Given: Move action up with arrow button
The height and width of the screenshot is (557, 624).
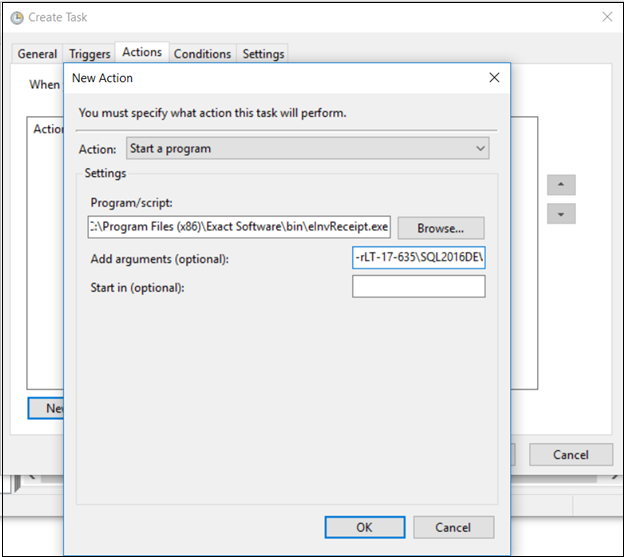Looking at the screenshot, I should tap(561, 185).
